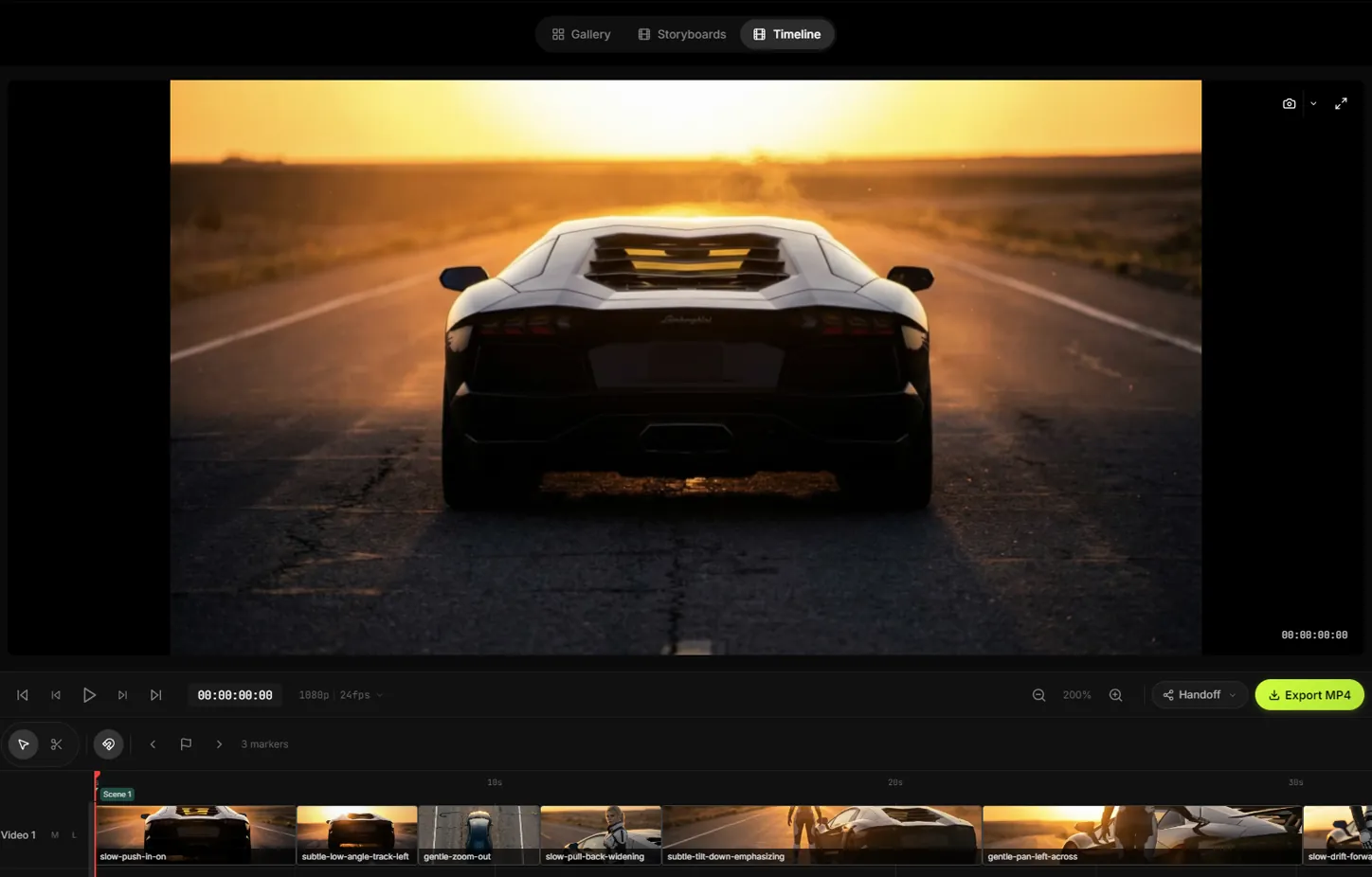Add a marker using the flag icon

pos(186,743)
